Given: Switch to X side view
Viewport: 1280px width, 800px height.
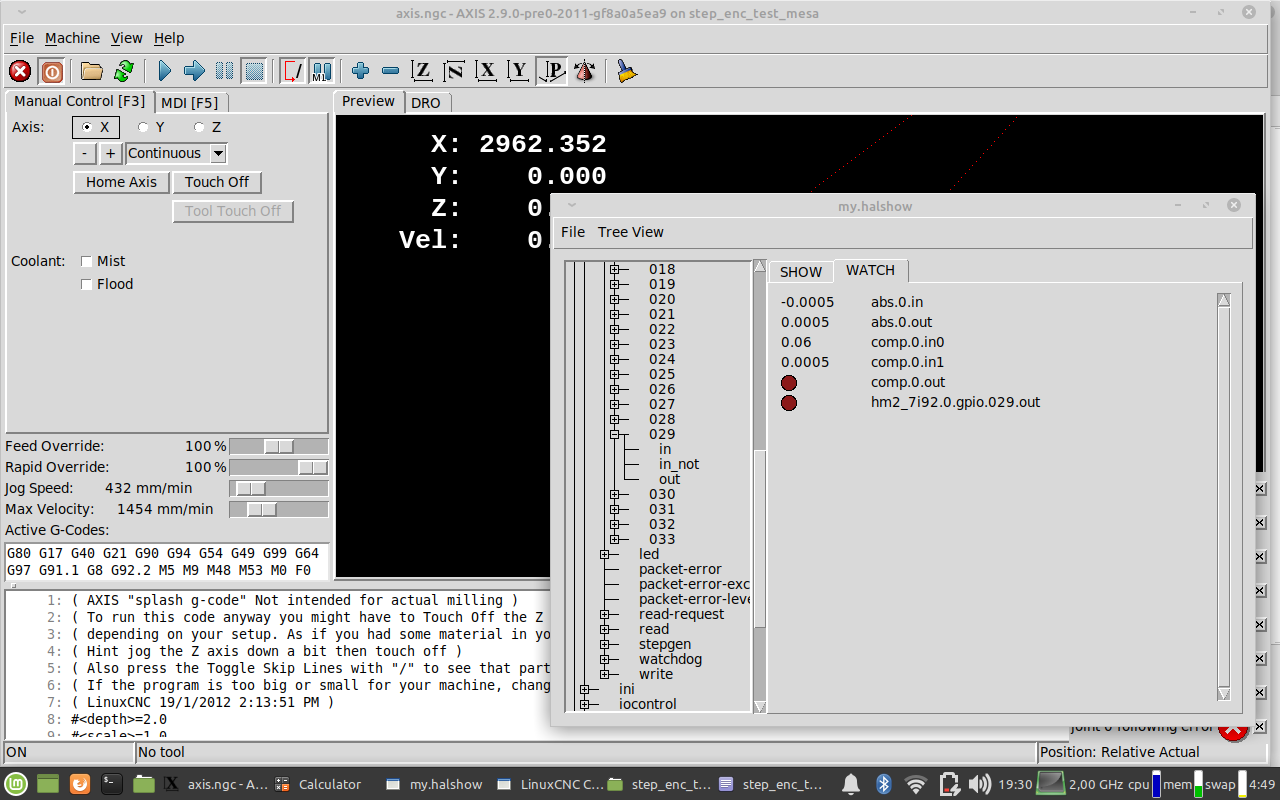Looking at the screenshot, I should 486,71.
